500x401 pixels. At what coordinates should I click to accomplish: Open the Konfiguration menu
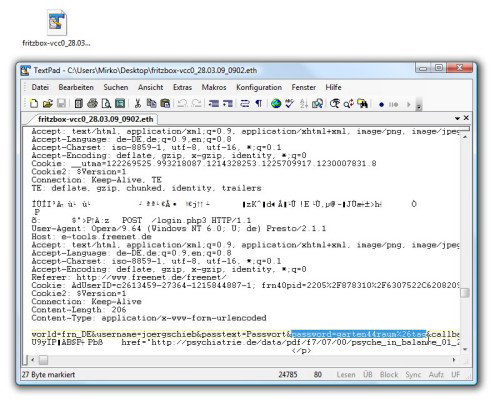click(259, 87)
